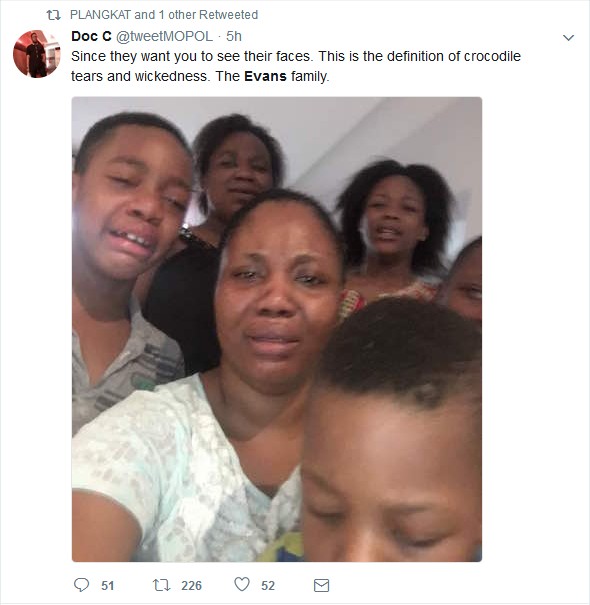
Task: Open the bold Evans search term
Action: coord(265,76)
